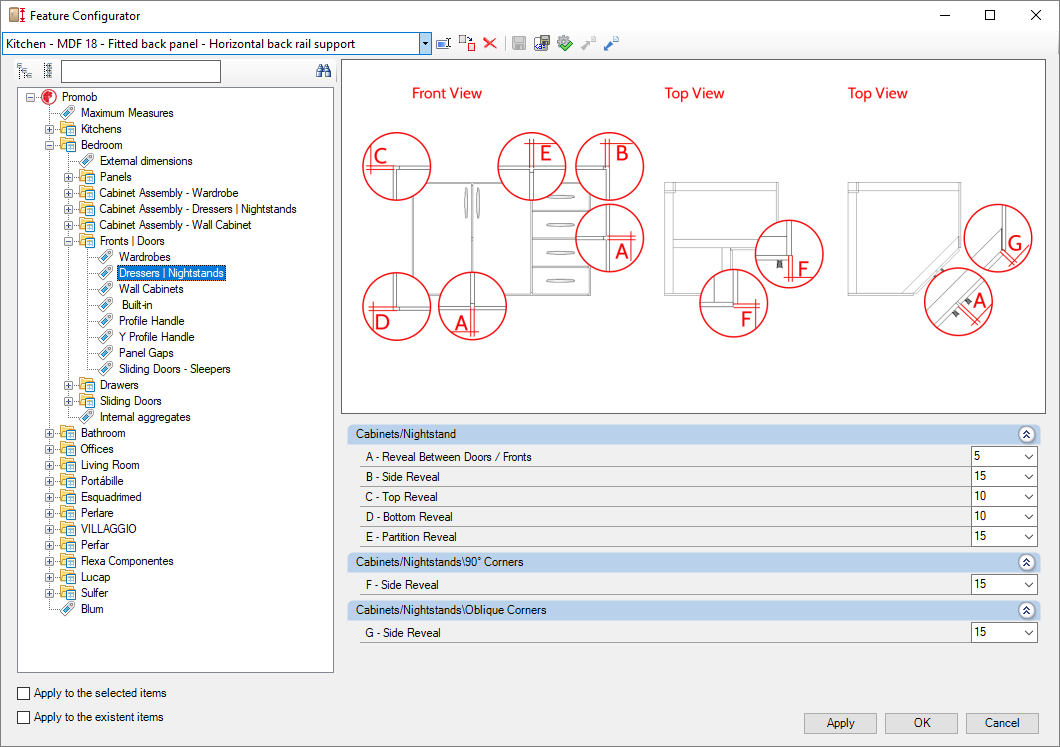1060x747 pixels.
Task: Collapse Cabinets/Nightstands 90° Corners section
Action: pyautogui.click(x=1026, y=562)
